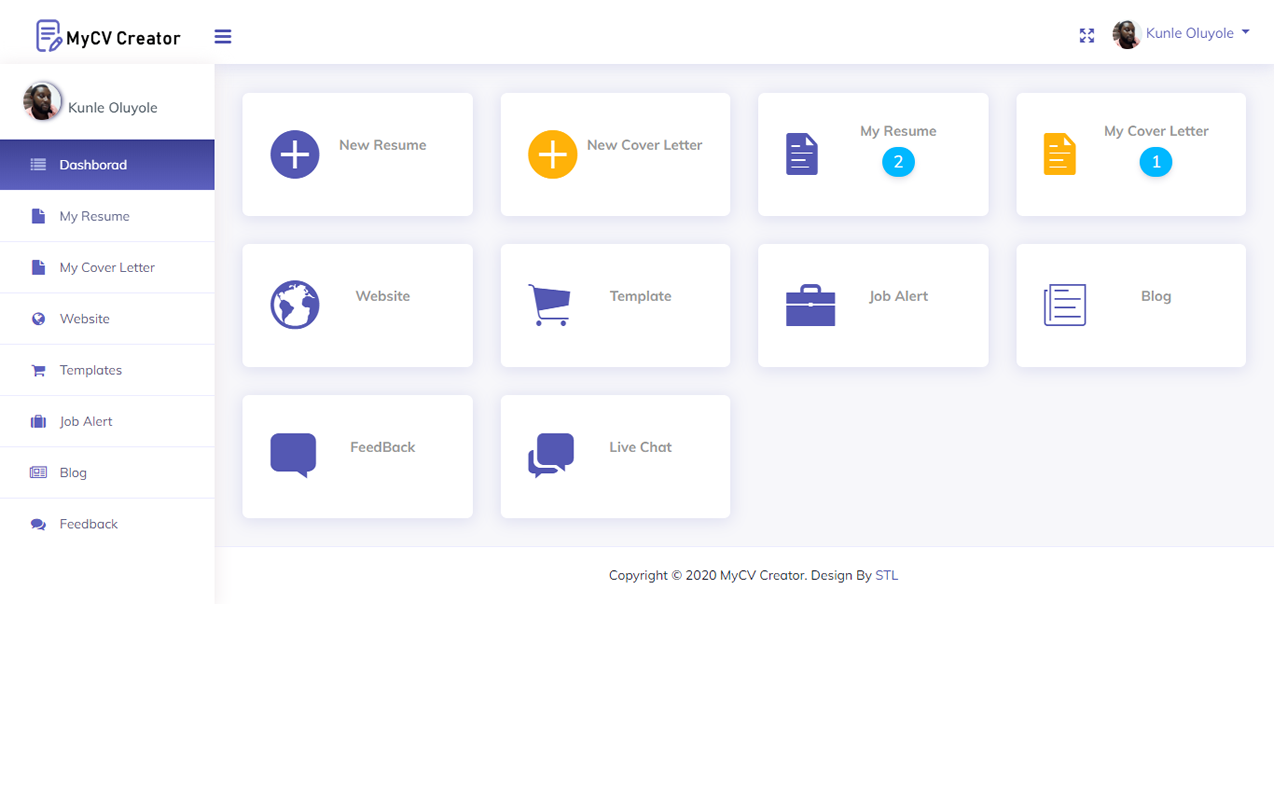Click the MyCV Creator logo
Screen dimensions: 1280x800
pyautogui.click(x=108, y=37)
